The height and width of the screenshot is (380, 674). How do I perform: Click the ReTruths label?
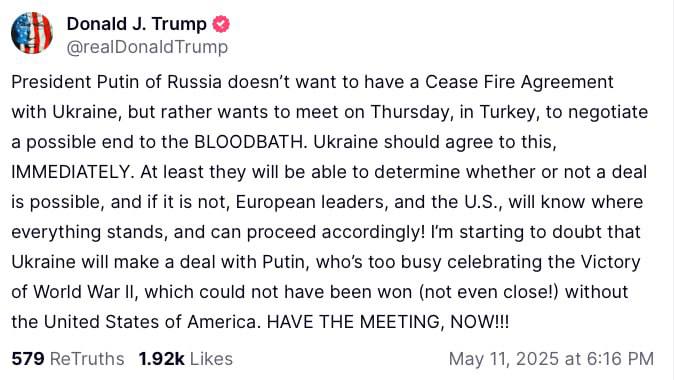pyautogui.click(x=87, y=359)
